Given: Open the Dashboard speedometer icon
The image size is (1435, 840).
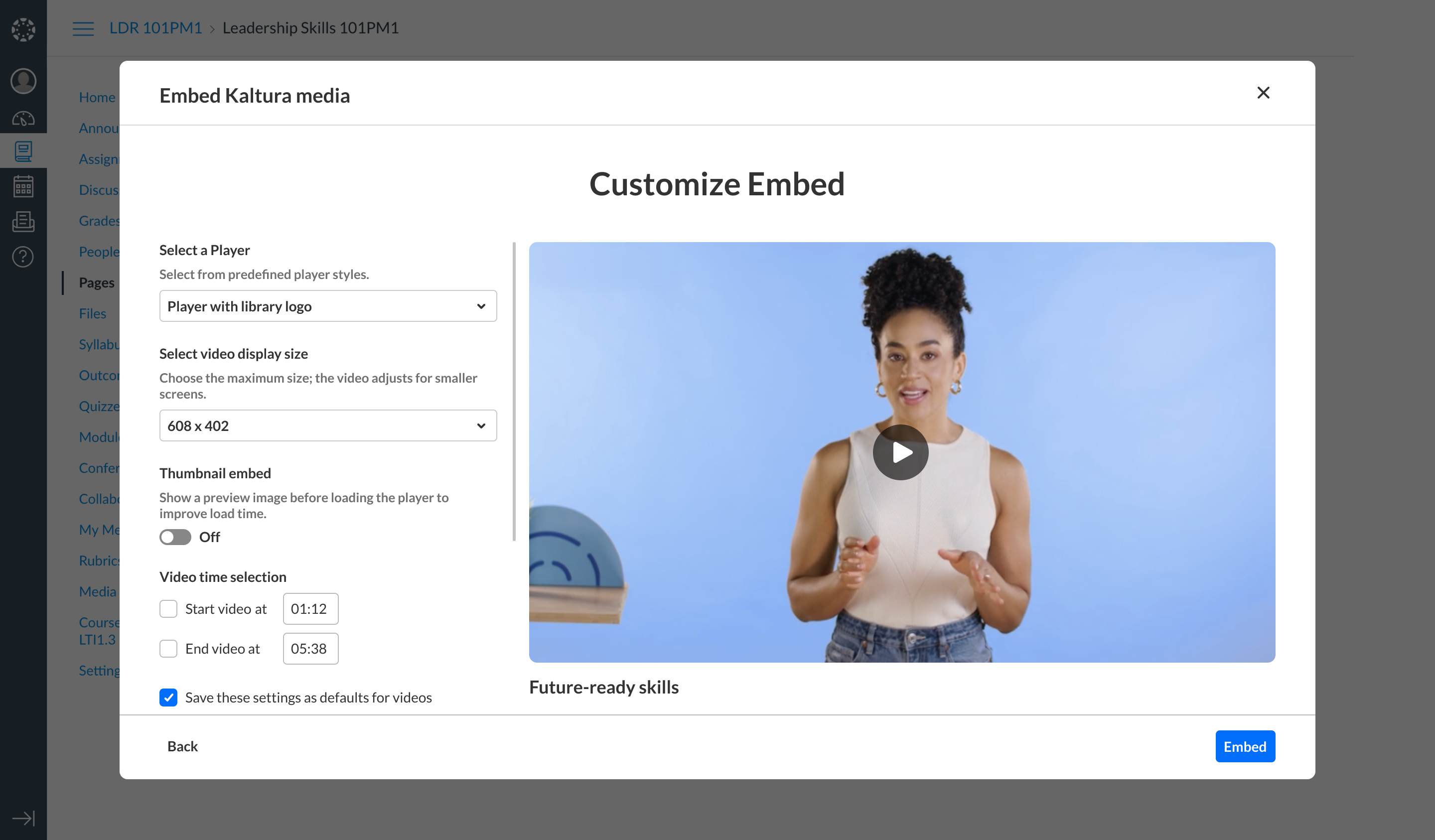Looking at the screenshot, I should point(23,119).
